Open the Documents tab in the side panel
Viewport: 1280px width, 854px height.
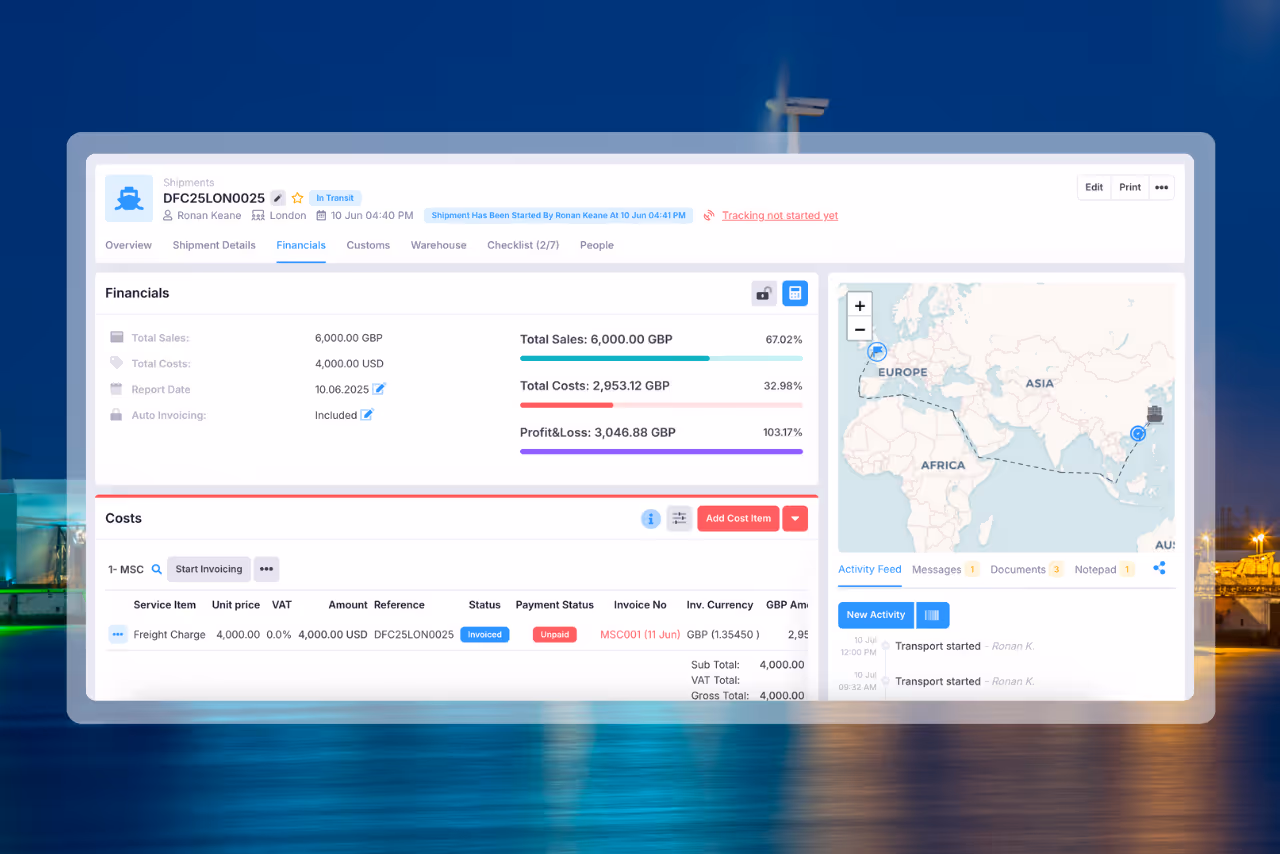point(1017,568)
